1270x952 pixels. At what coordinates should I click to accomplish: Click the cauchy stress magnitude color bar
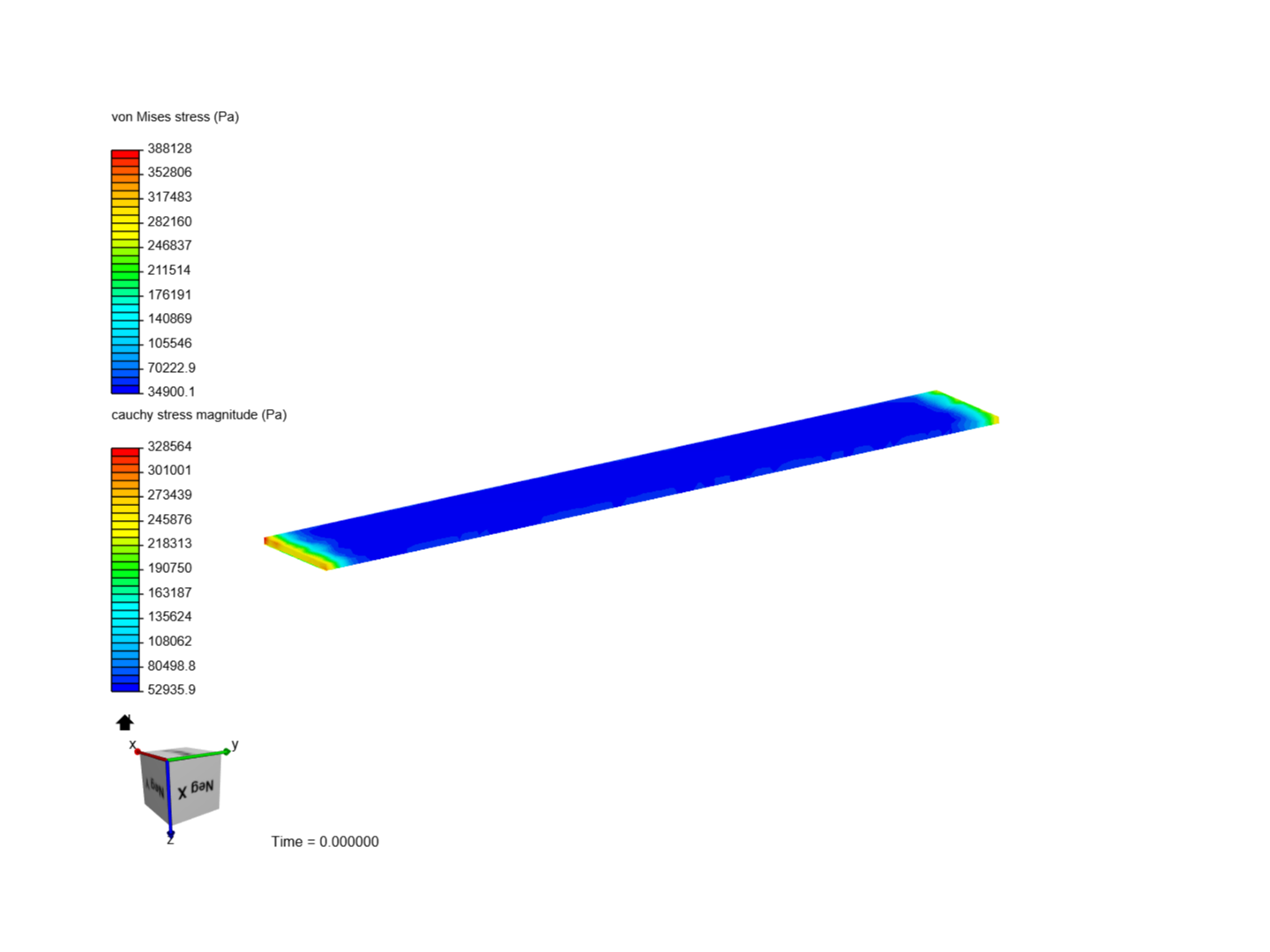[x=126, y=569]
